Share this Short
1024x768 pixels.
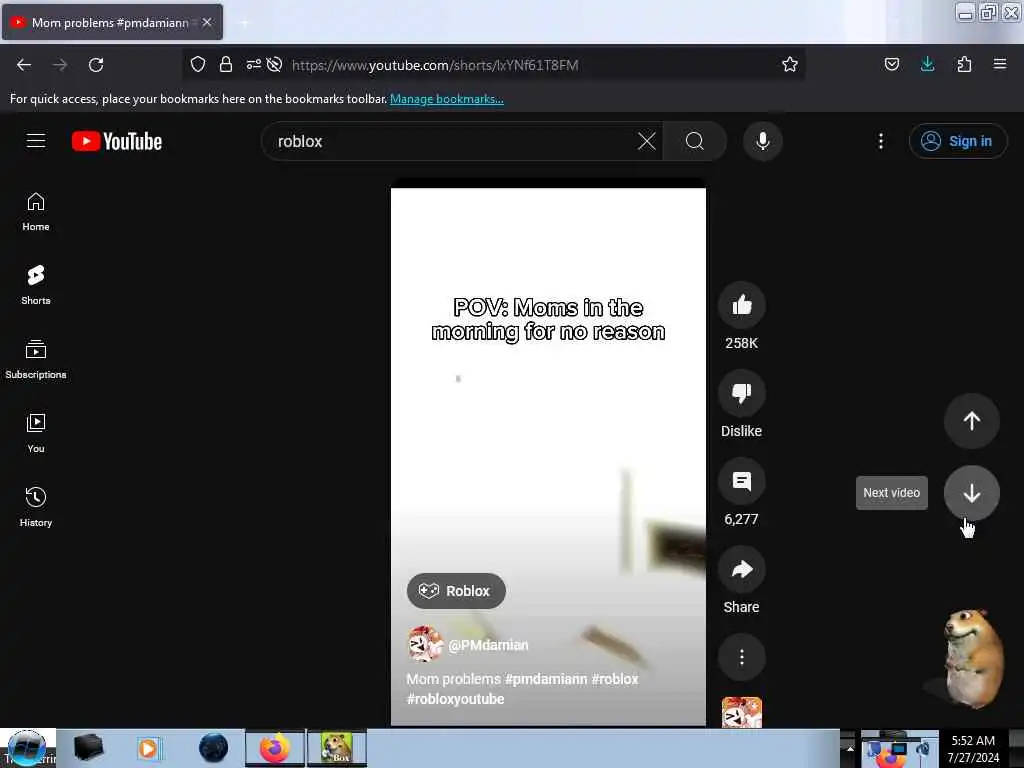(x=741, y=569)
